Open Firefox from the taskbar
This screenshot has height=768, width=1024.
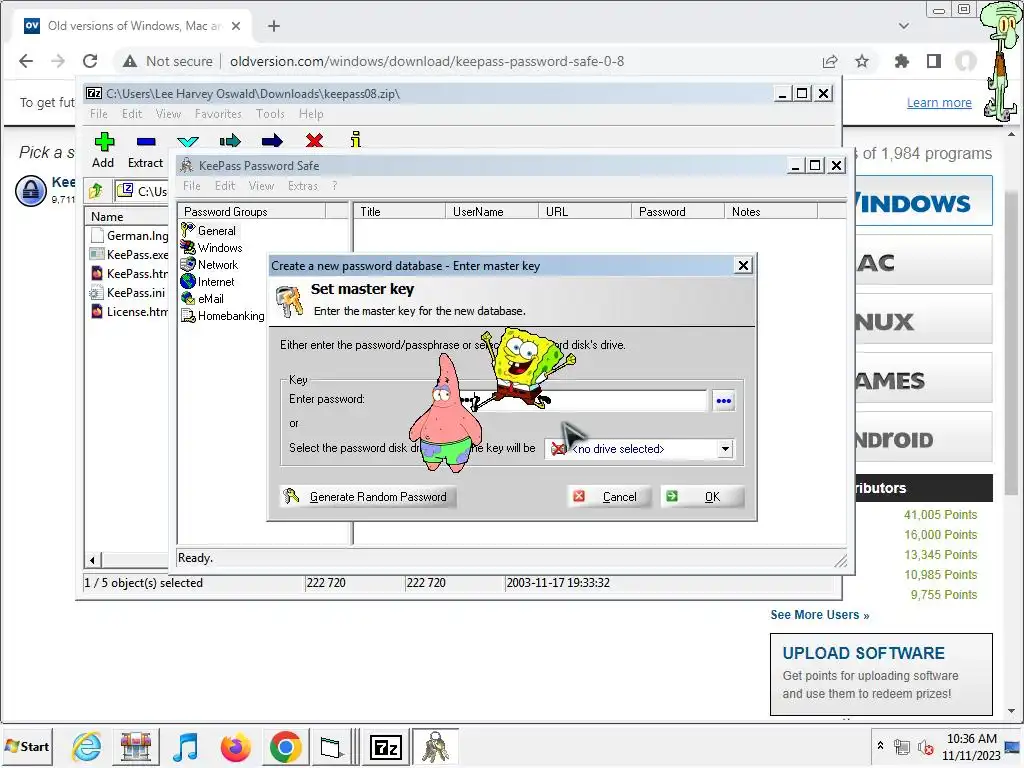coord(236,746)
